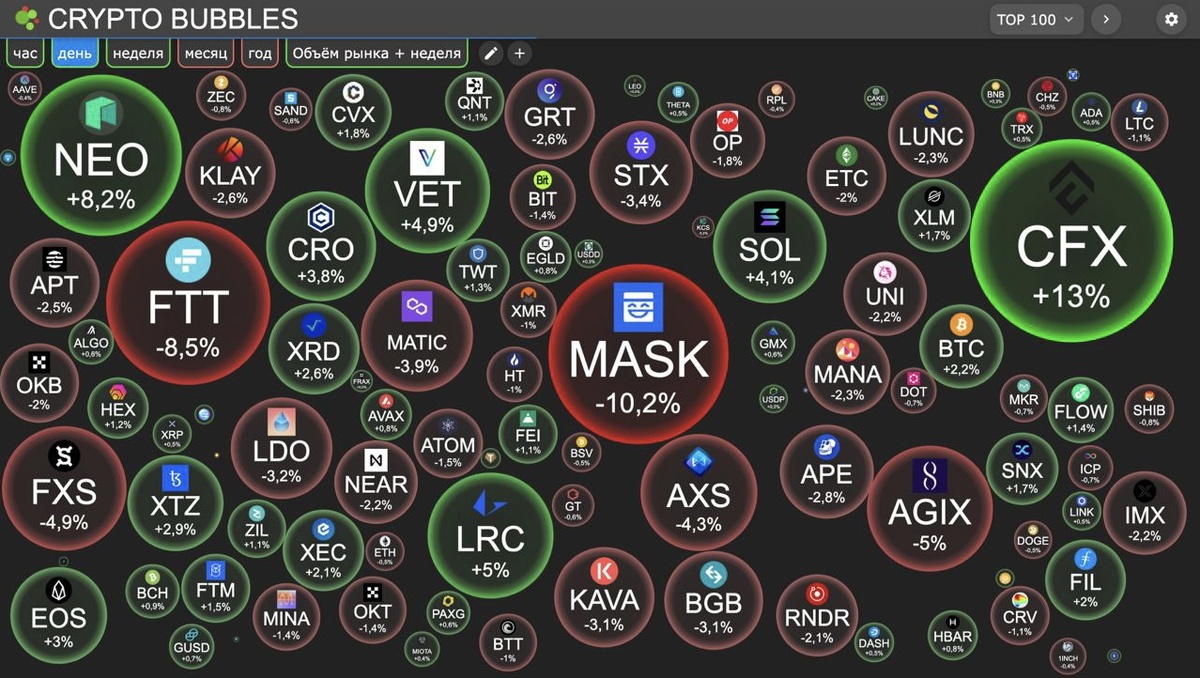Click the EOS bubble

point(58,614)
